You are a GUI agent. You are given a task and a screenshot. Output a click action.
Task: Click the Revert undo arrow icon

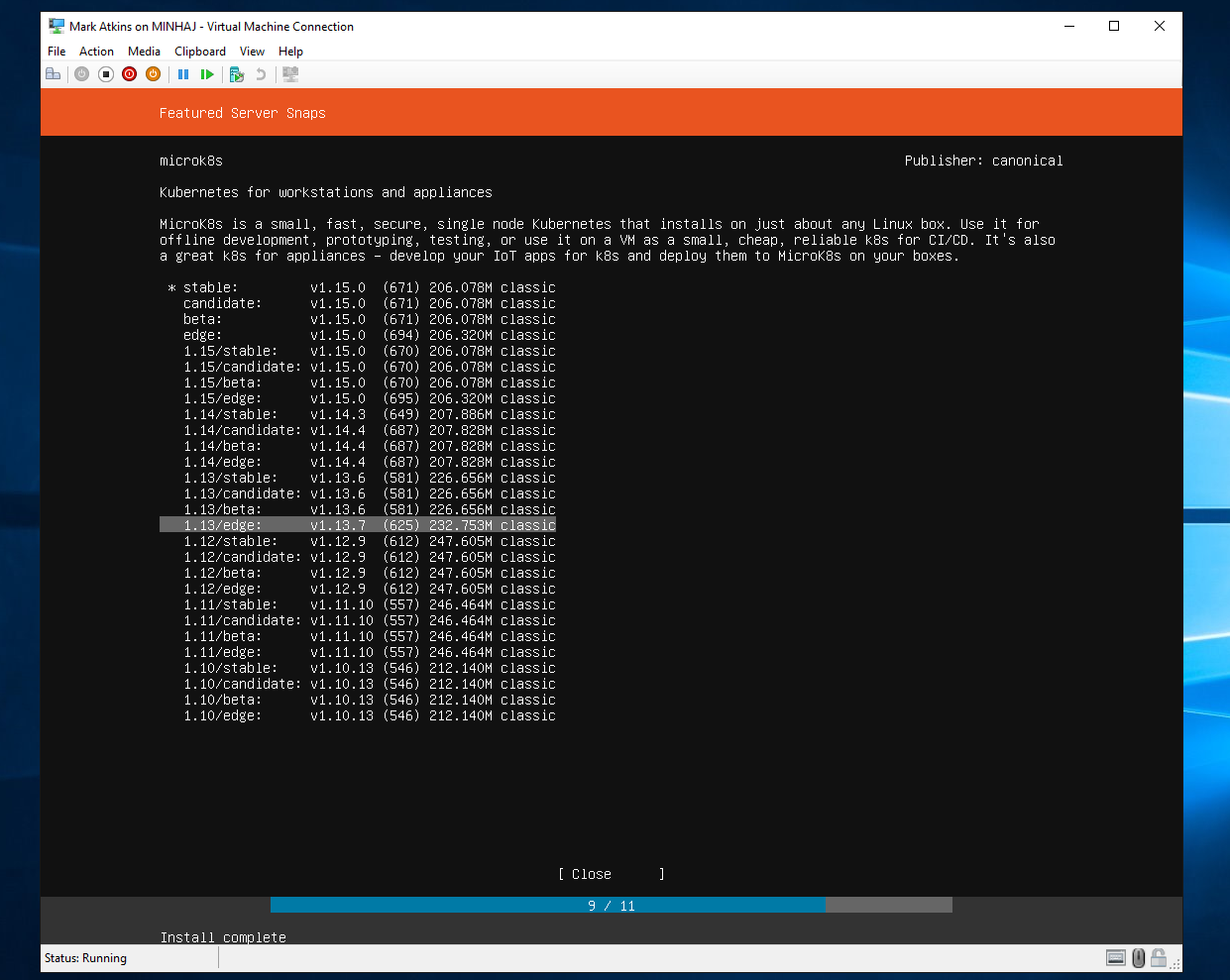(261, 74)
